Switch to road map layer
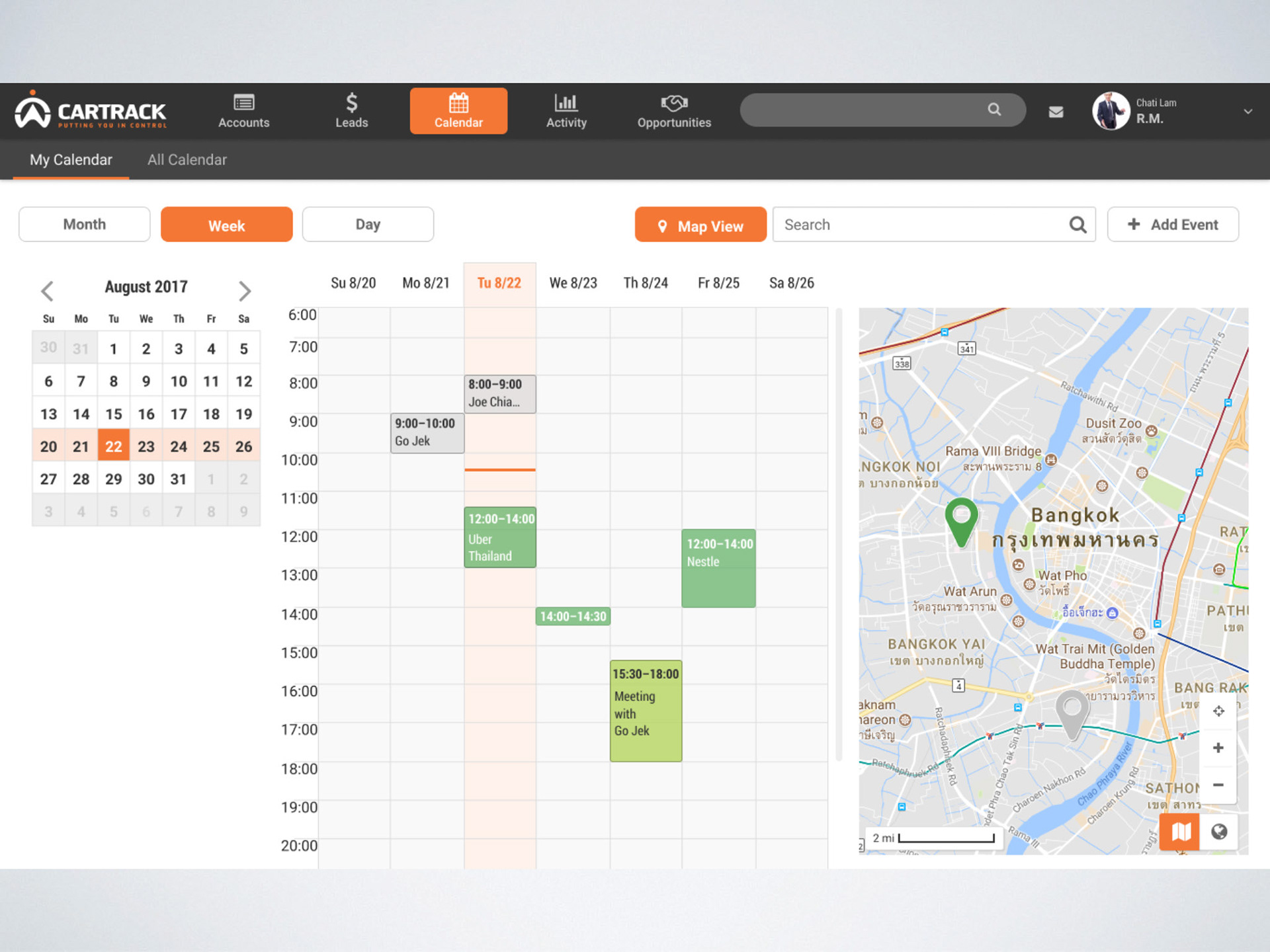The height and width of the screenshot is (952, 1270). [x=1180, y=832]
